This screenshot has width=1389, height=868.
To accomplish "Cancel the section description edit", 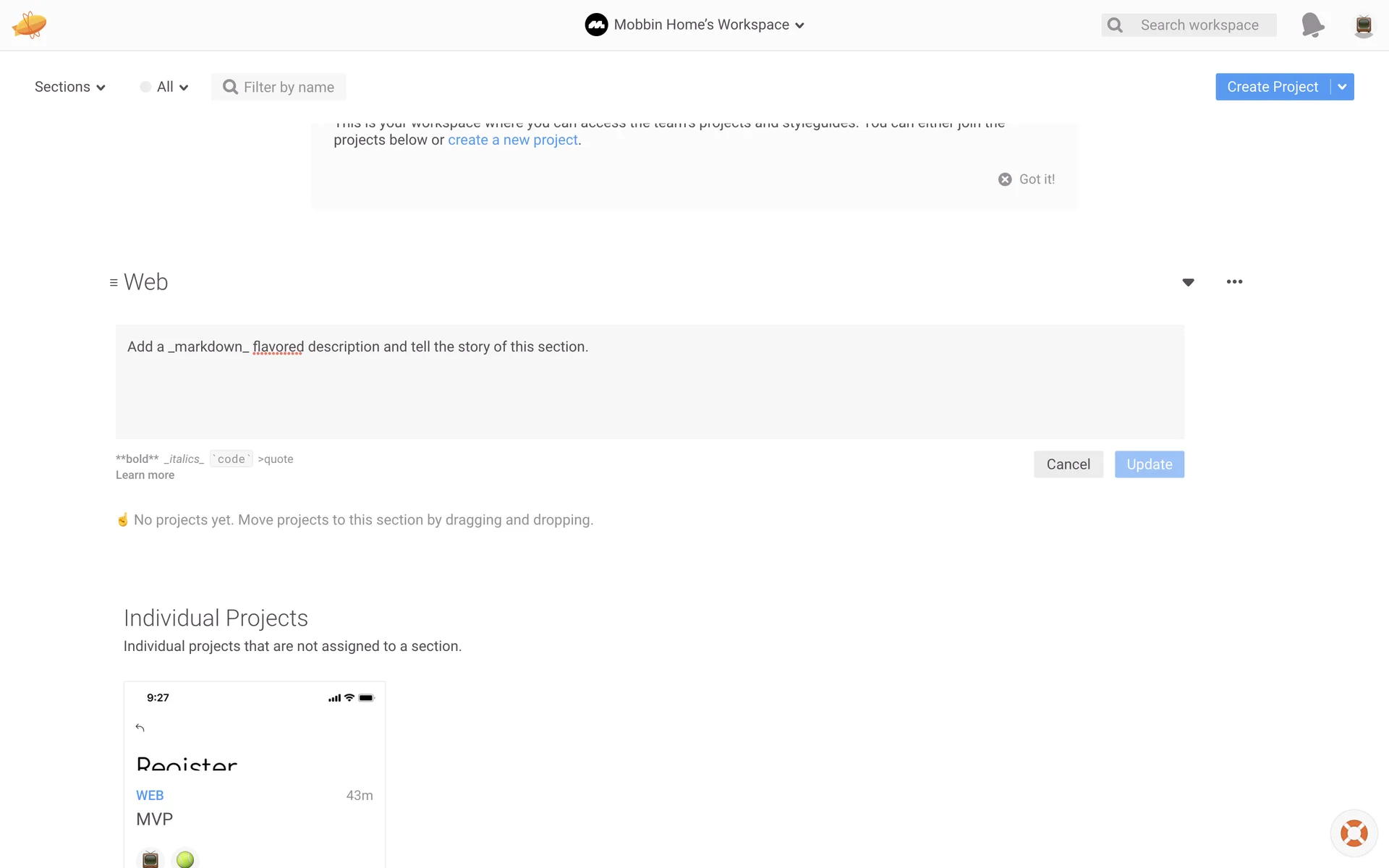I will pyautogui.click(x=1068, y=464).
